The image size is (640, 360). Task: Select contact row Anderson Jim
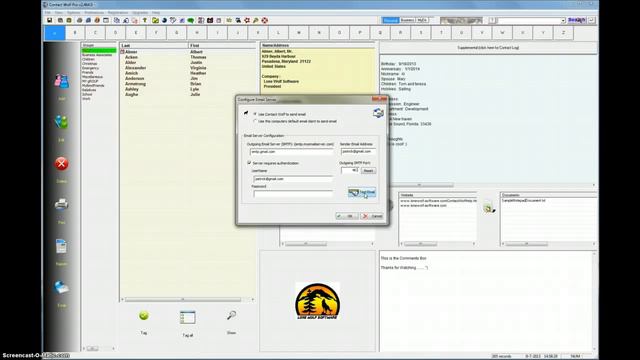coord(188,78)
